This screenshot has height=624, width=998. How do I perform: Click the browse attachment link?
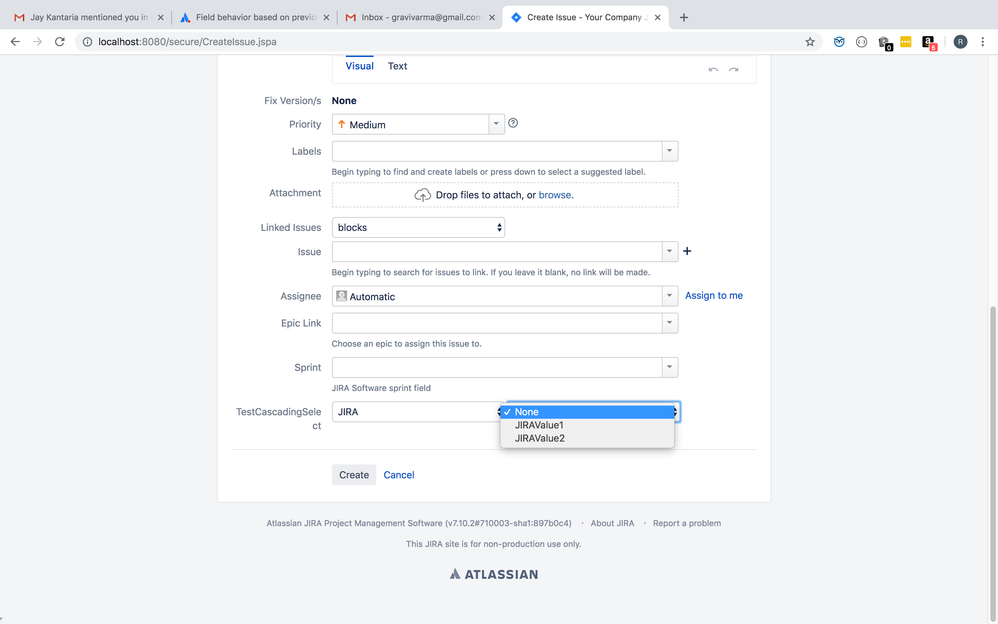(555, 195)
